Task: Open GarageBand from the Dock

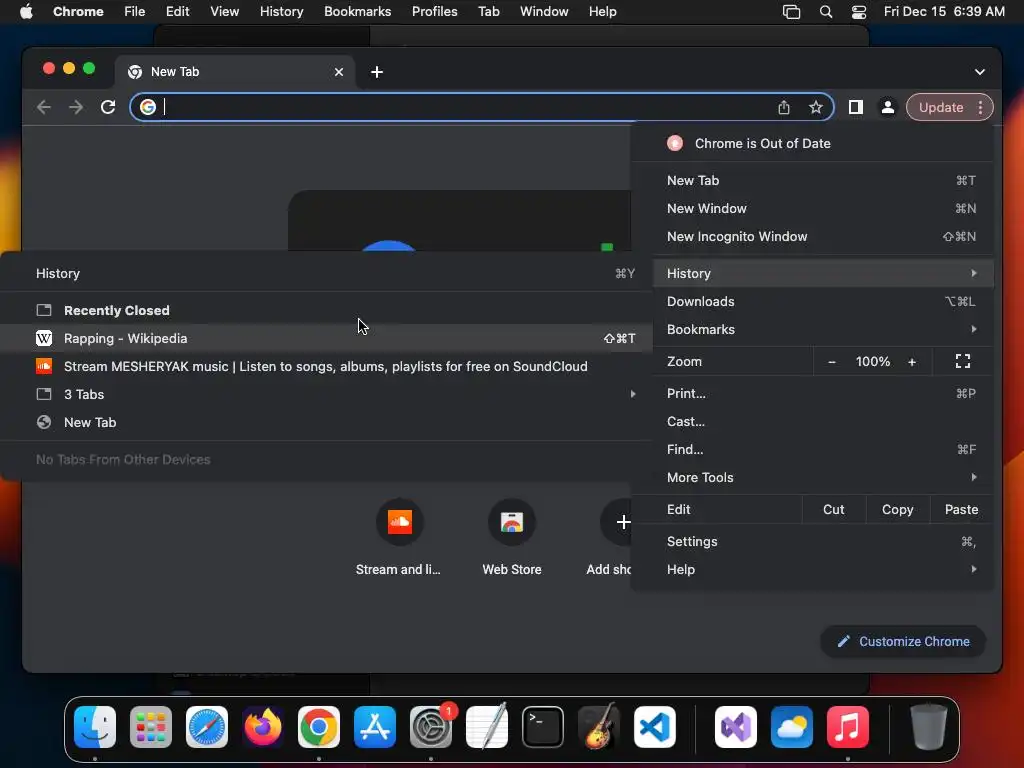Action: tap(598, 727)
